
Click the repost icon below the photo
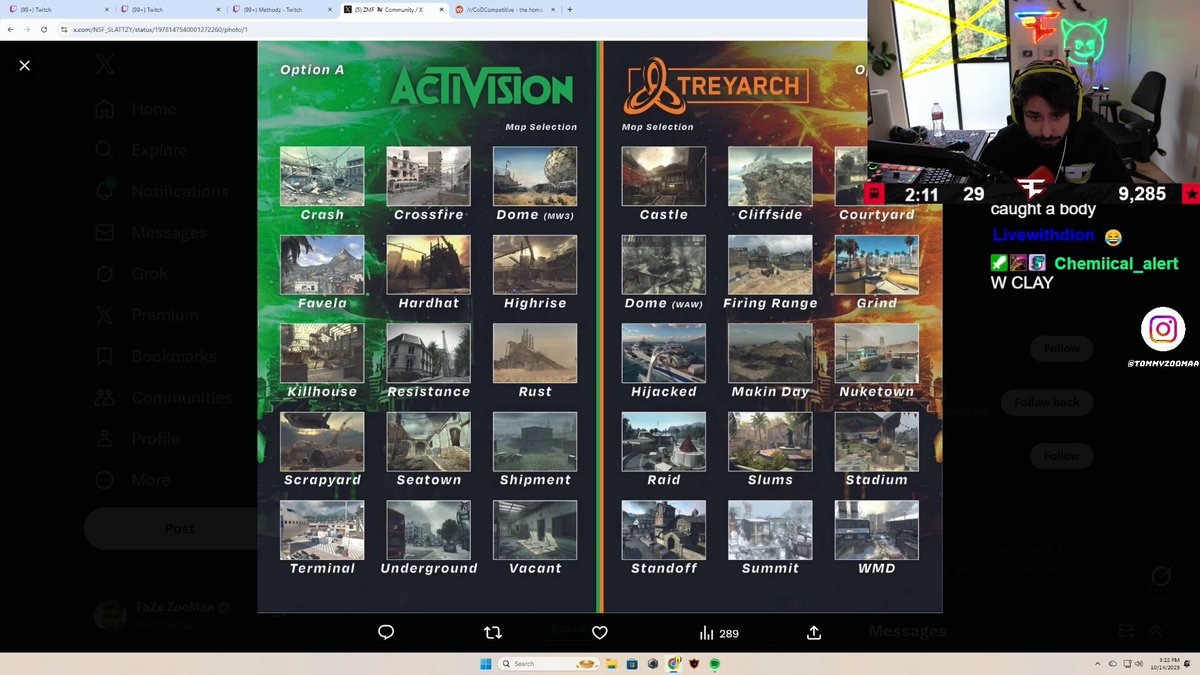493,632
